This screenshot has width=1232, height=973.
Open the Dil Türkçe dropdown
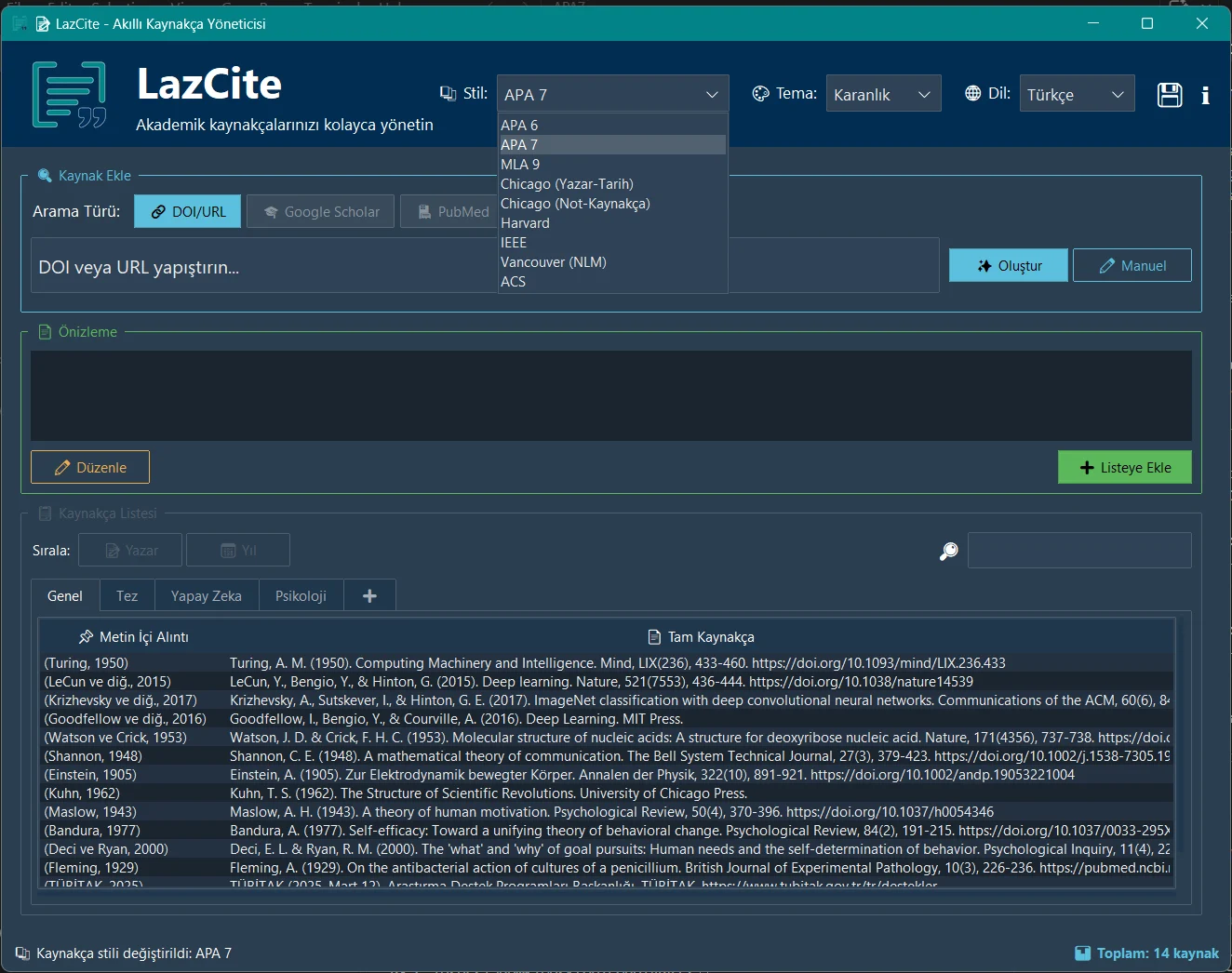coord(1077,93)
